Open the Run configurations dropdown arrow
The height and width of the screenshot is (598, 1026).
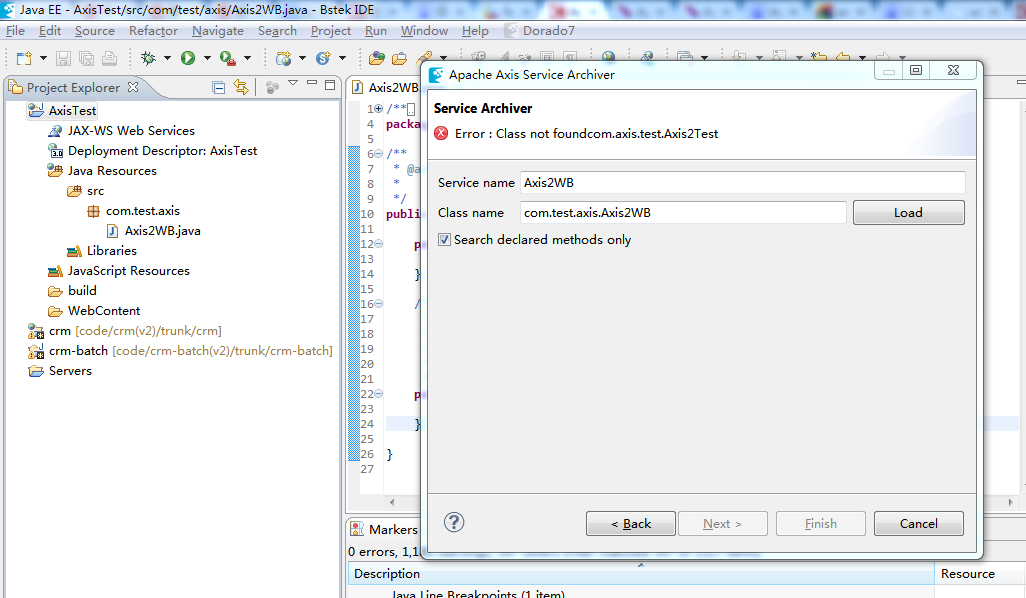pyautogui.click(x=207, y=58)
